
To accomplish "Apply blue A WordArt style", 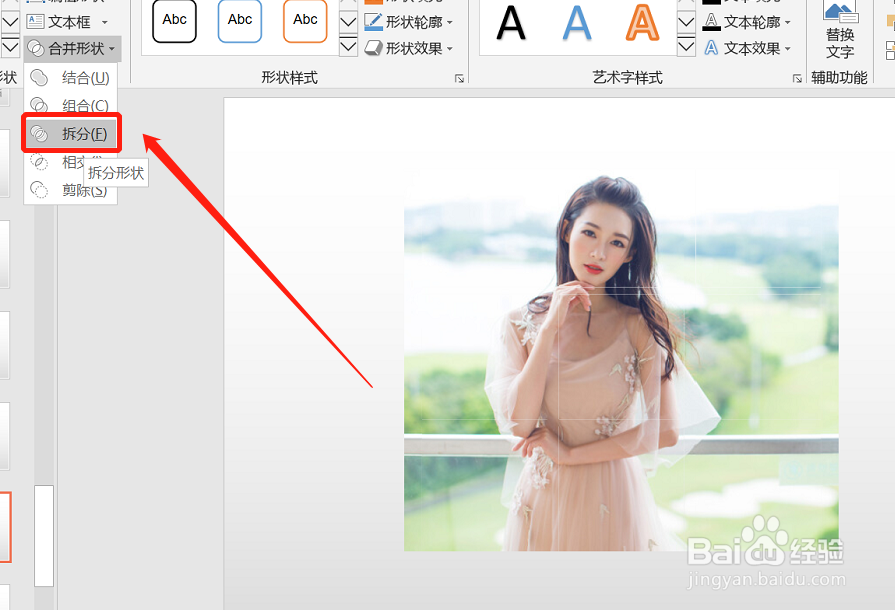I will click(x=576, y=23).
